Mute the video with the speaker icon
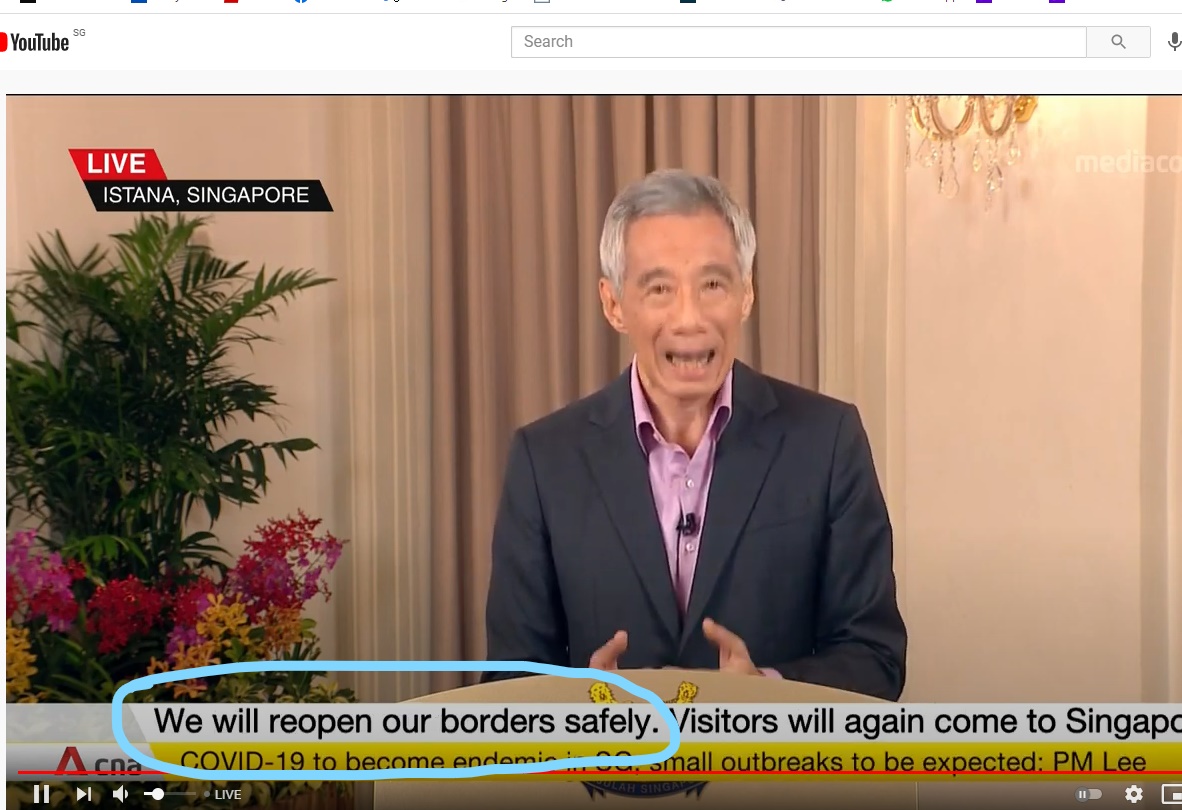The height and width of the screenshot is (810, 1182). (121, 794)
